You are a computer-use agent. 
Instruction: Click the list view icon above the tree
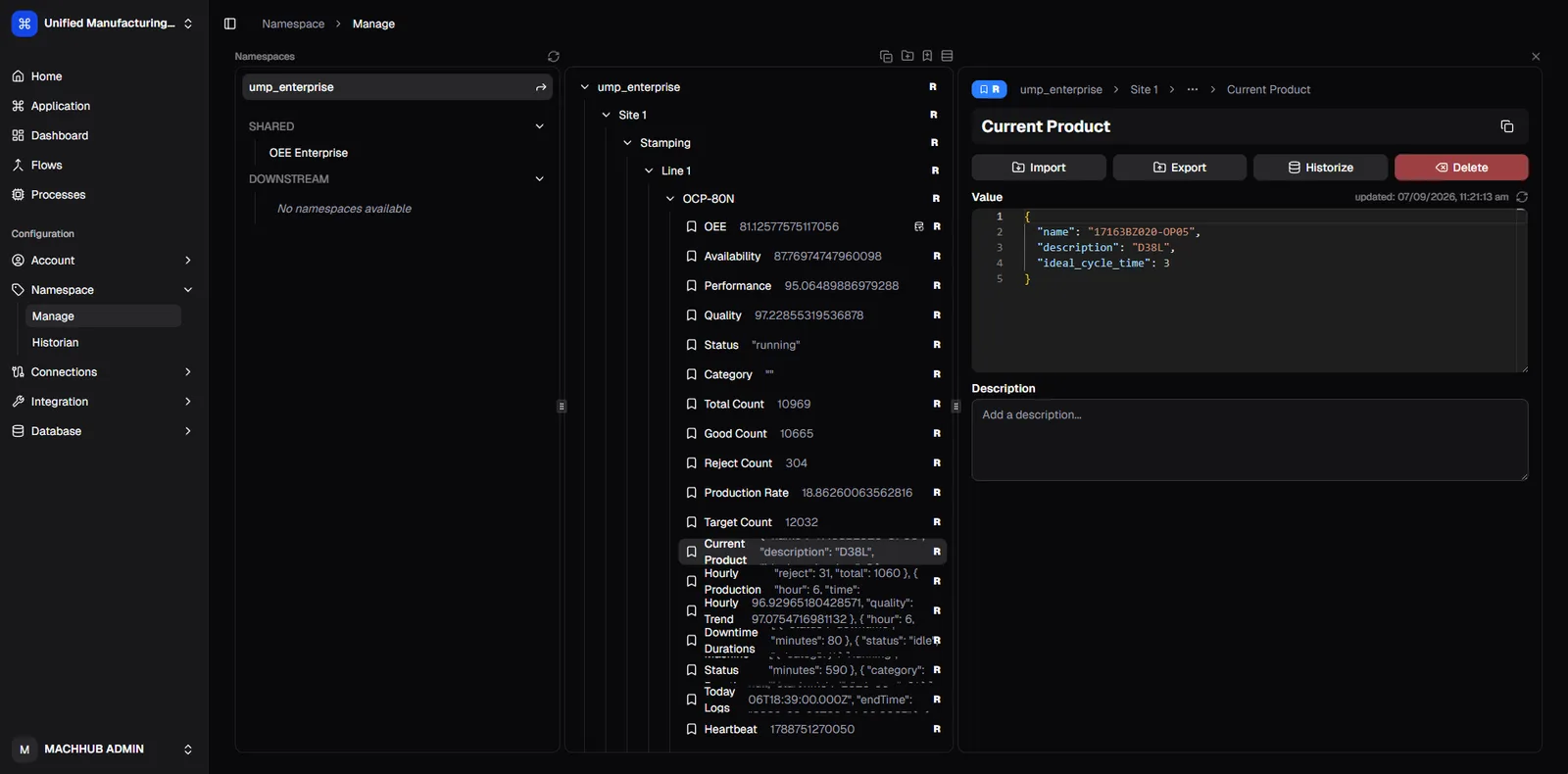(x=947, y=57)
